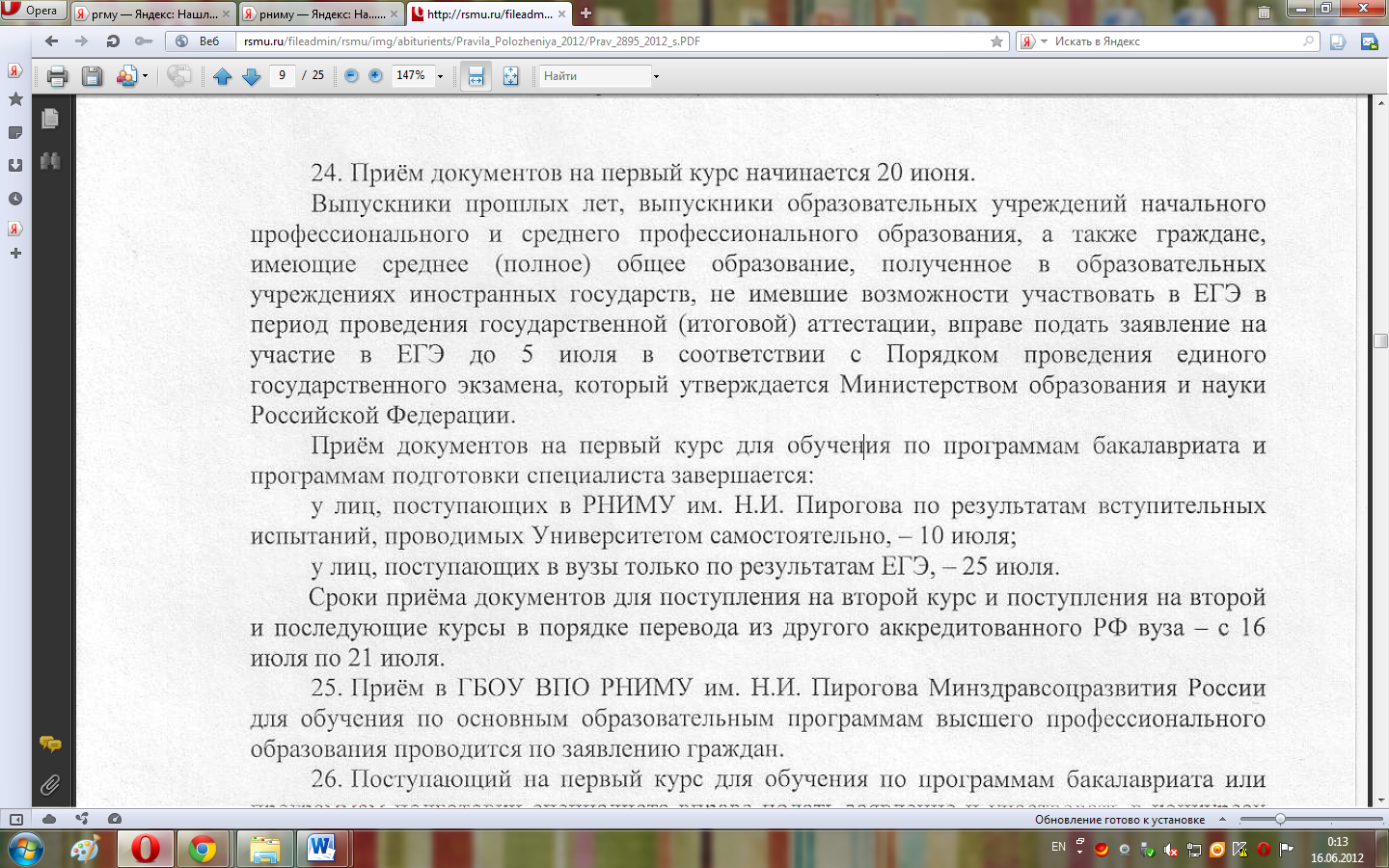Open the history clock panel
This screenshot has width=1389, height=868.
[15, 199]
